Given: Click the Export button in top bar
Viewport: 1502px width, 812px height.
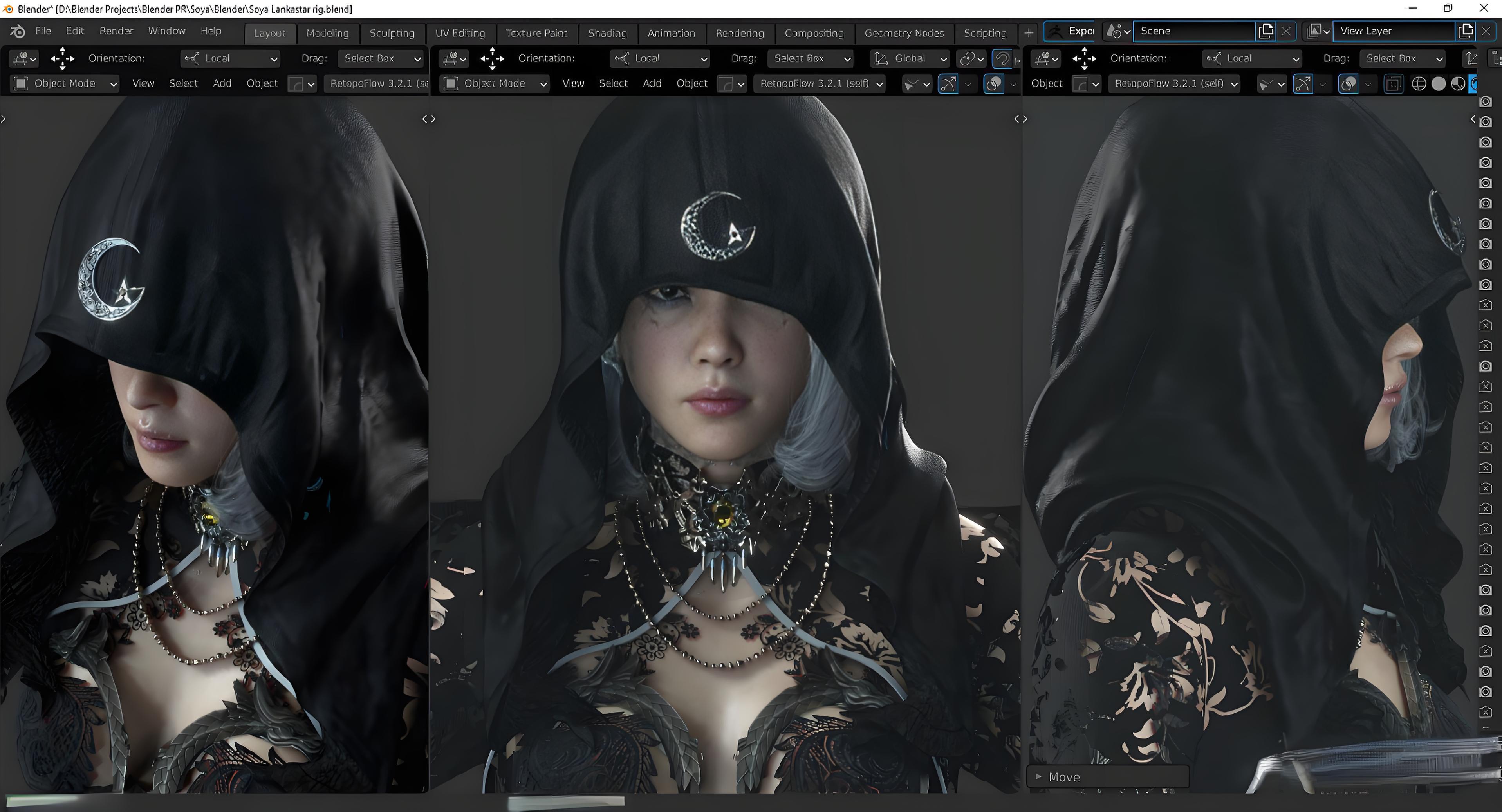Looking at the screenshot, I should click(x=1071, y=31).
